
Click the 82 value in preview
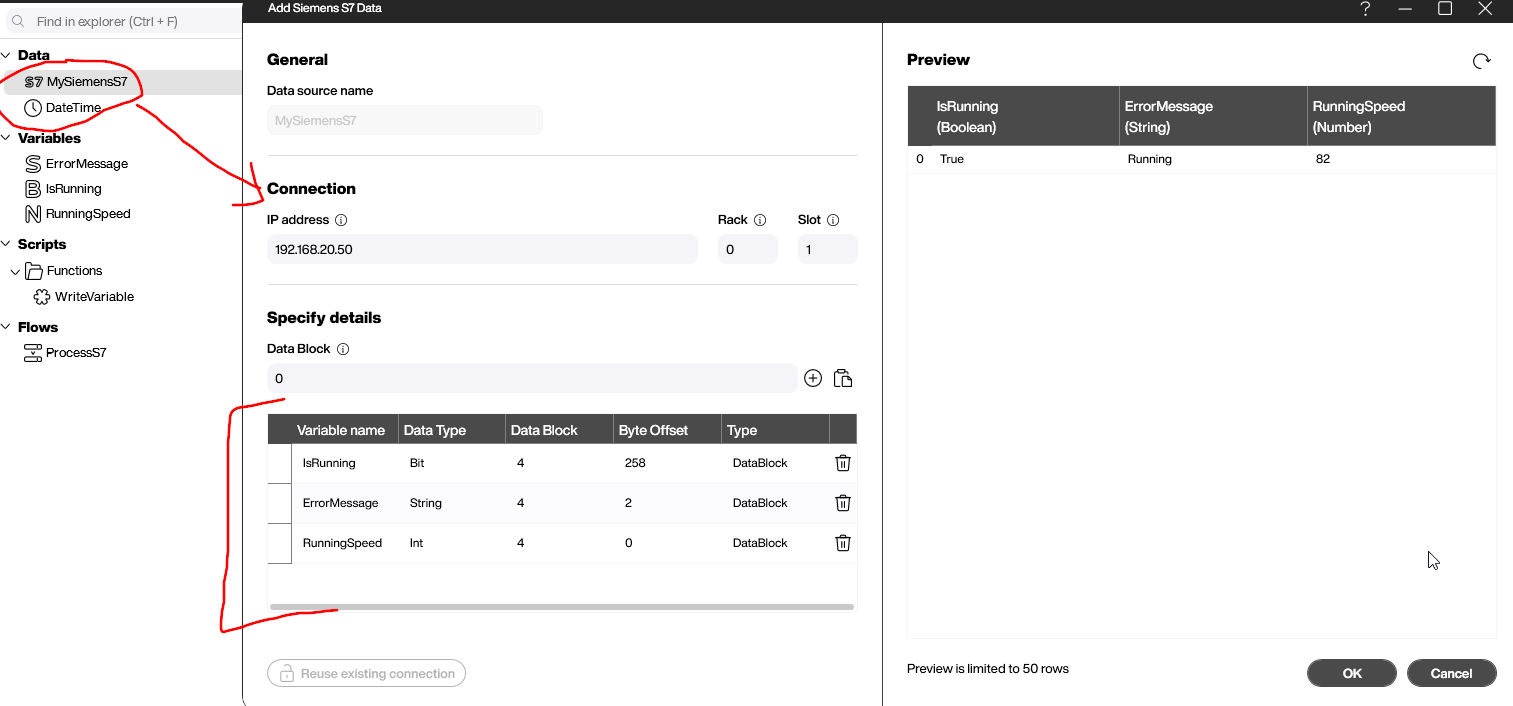point(1323,159)
